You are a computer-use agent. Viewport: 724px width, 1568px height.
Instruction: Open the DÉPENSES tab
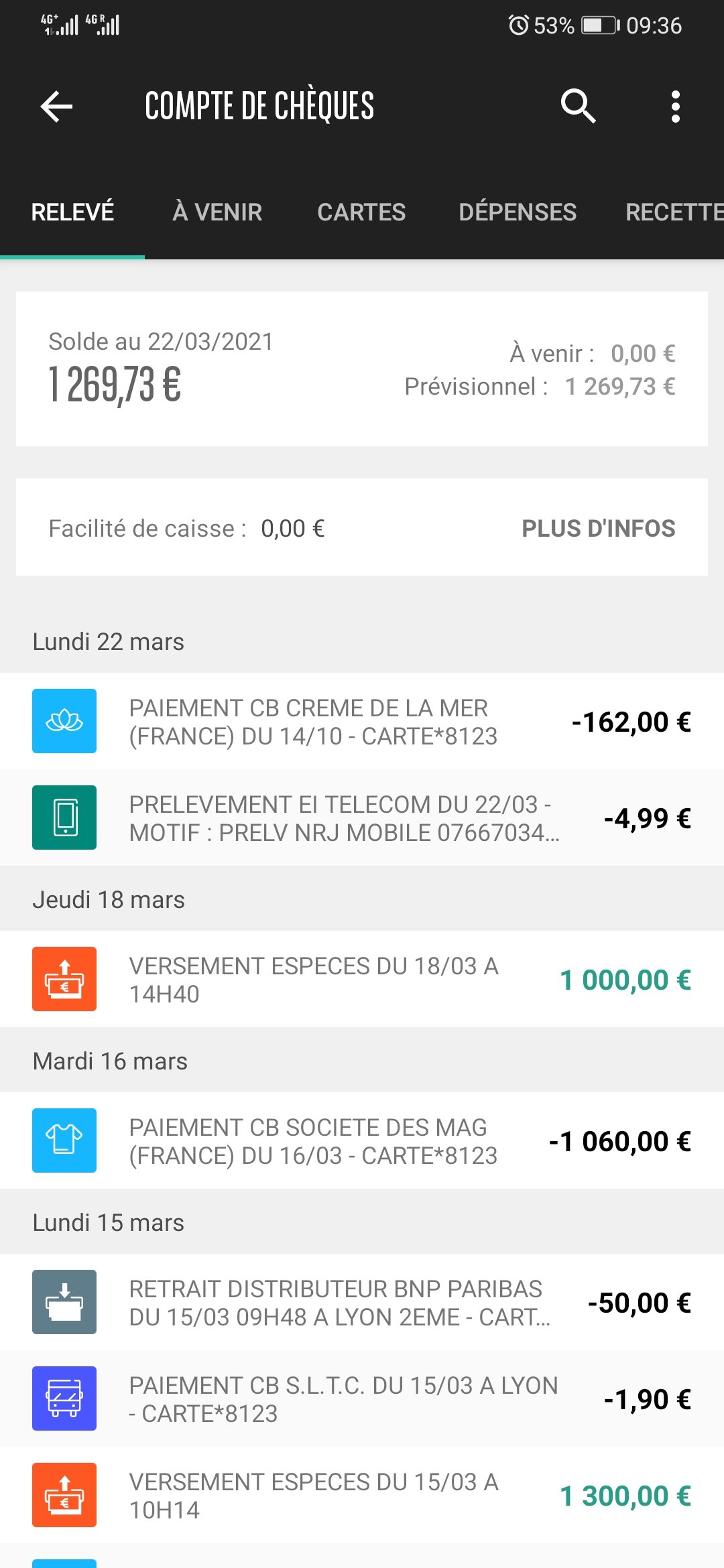point(518,212)
